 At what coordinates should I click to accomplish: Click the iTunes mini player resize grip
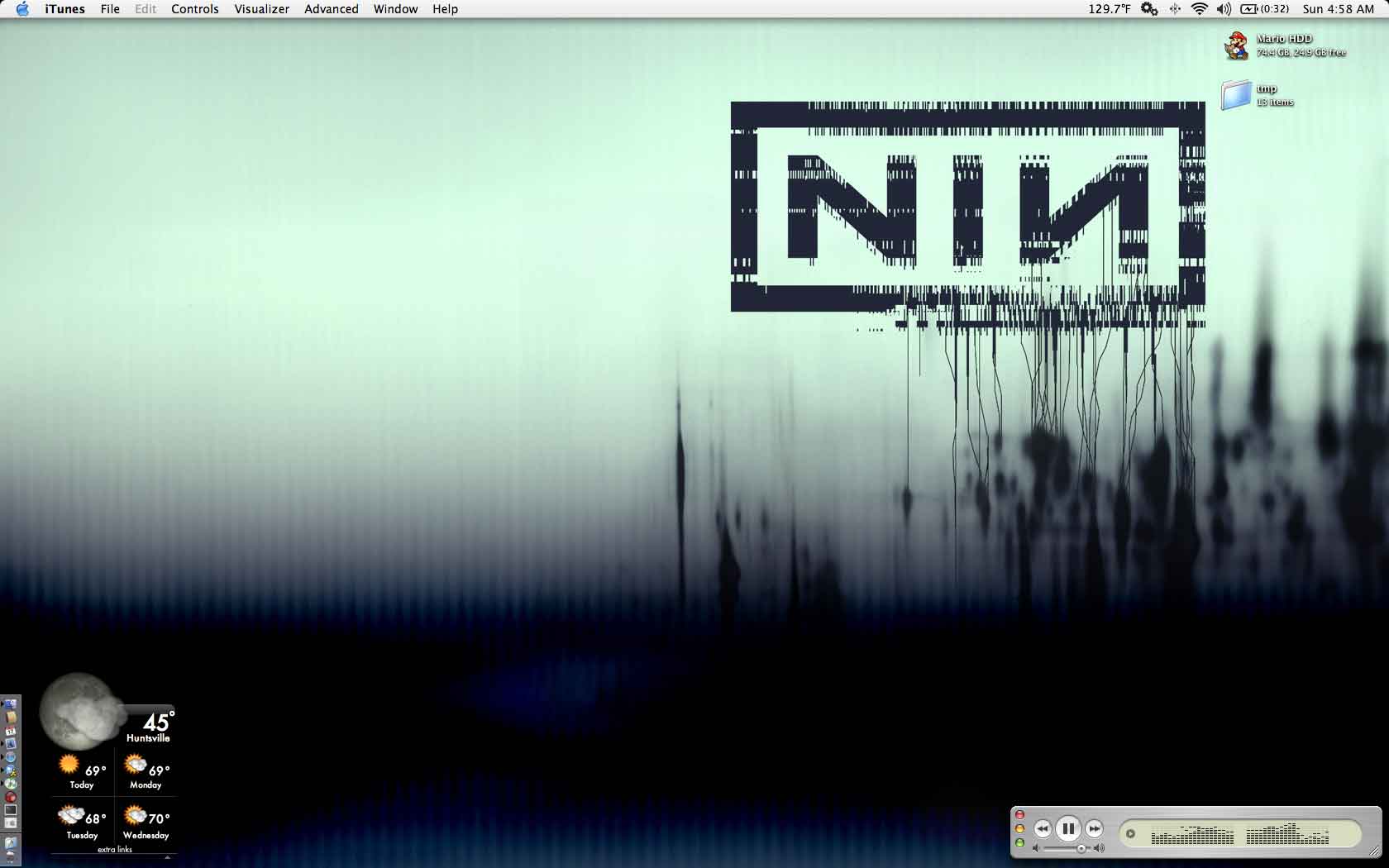click(x=1374, y=851)
